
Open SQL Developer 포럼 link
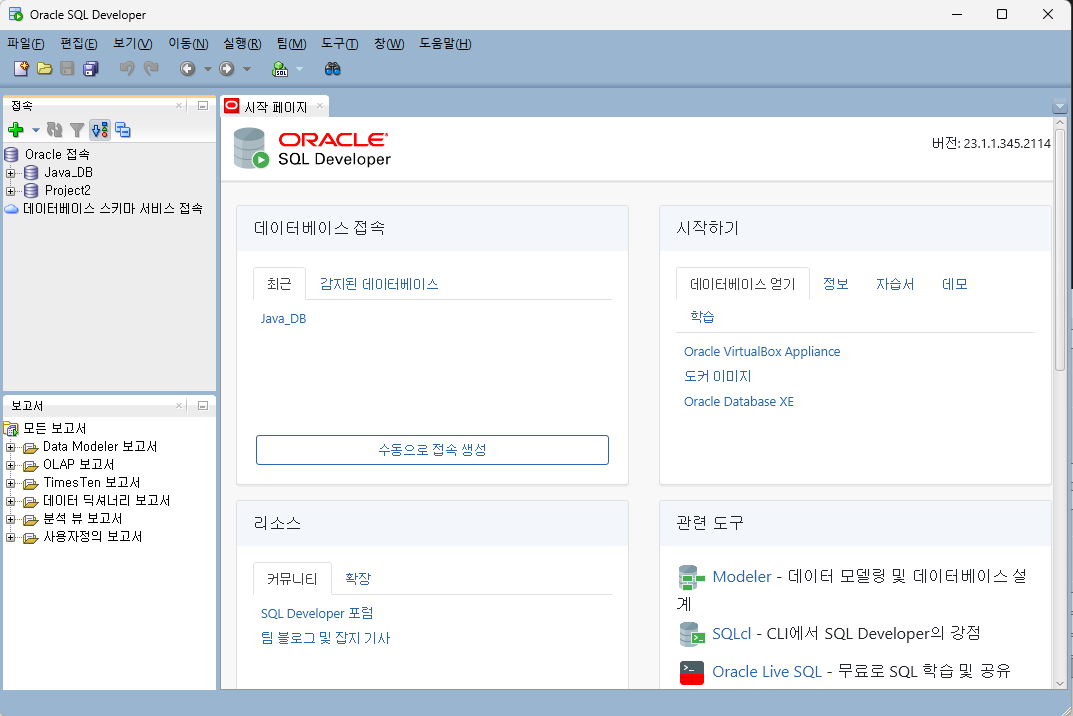[317, 613]
